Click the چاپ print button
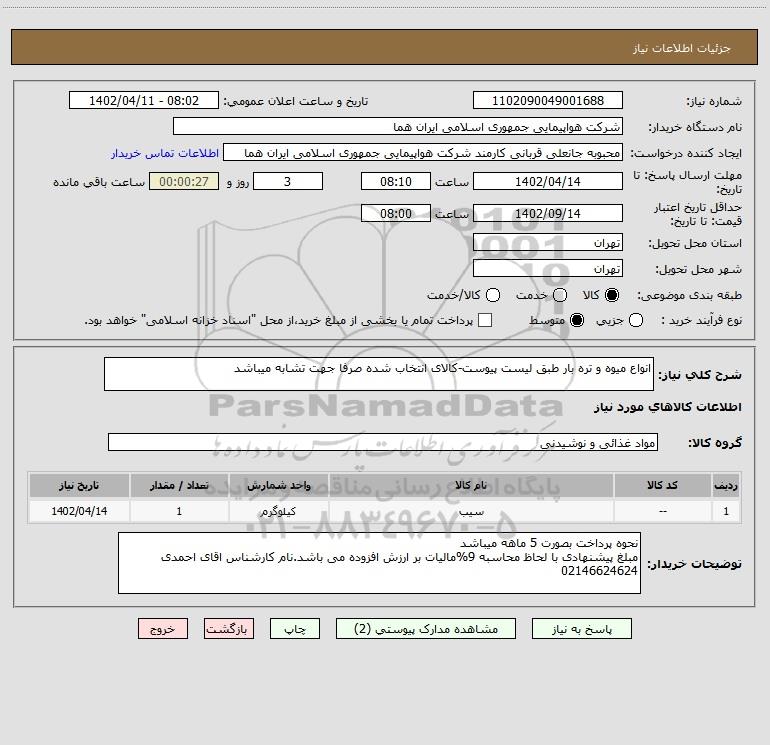Screen dimensions: 770x745 295,629
